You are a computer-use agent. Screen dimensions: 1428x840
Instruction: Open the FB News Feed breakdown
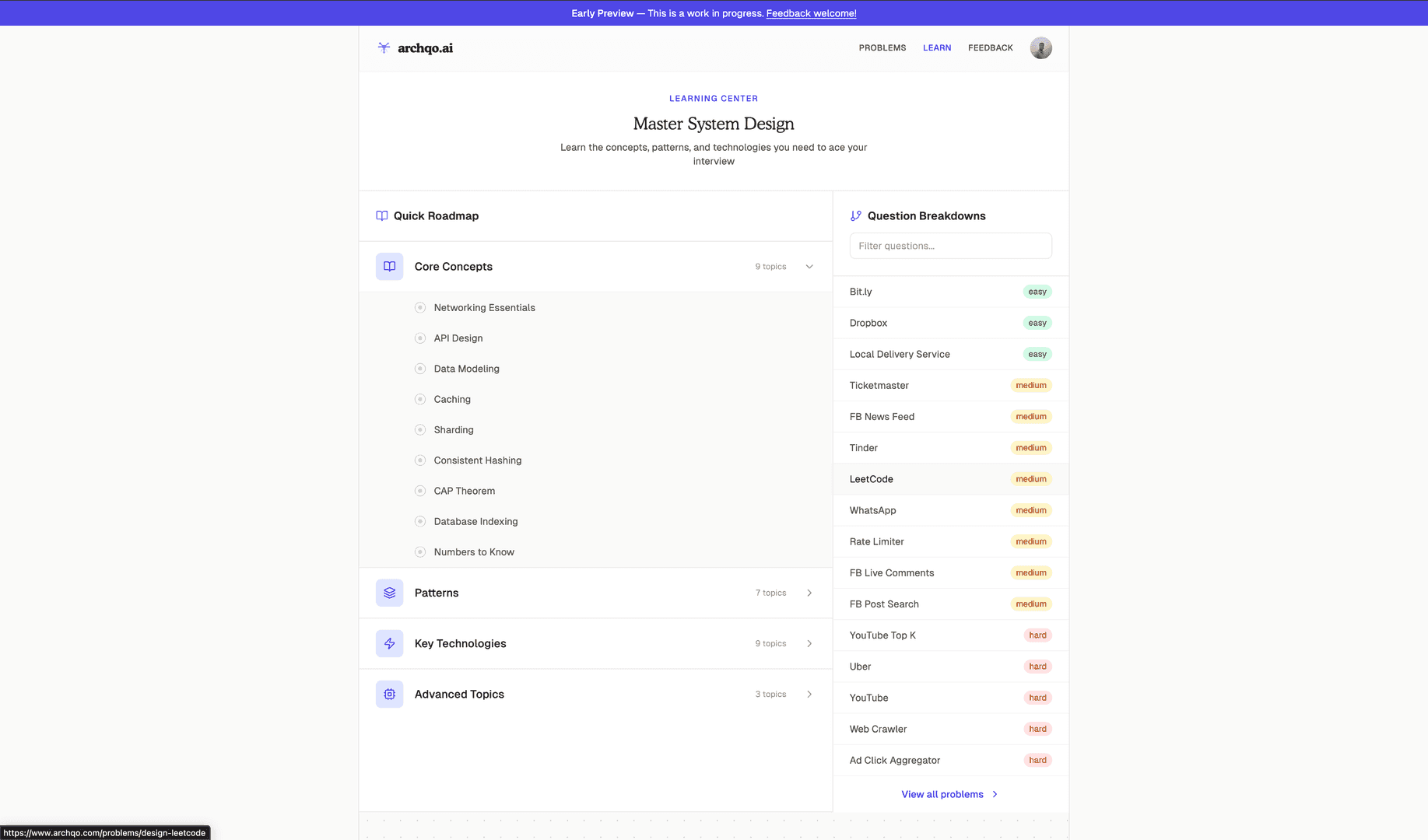950,417
